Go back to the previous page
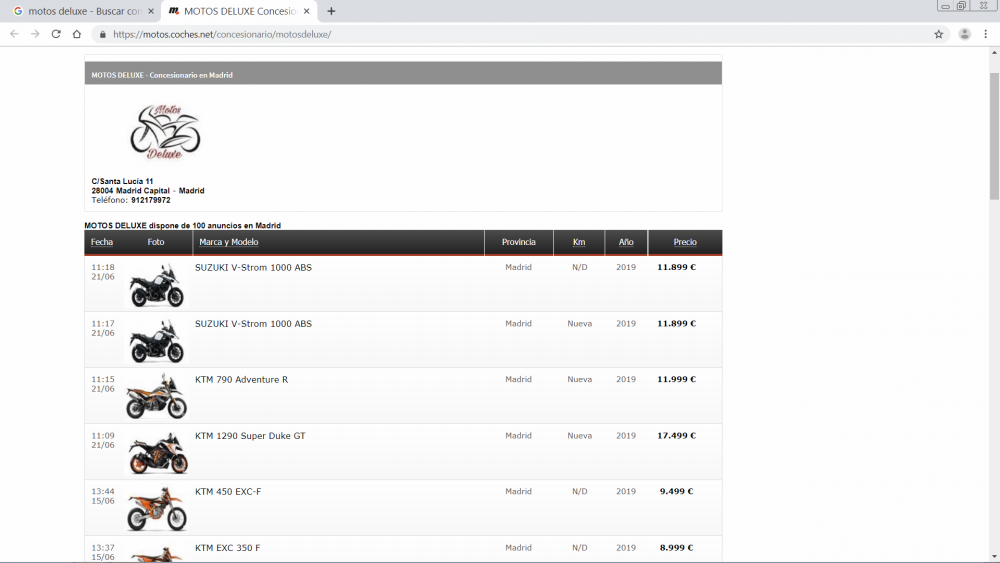The image size is (1000, 563). [14, 34]
